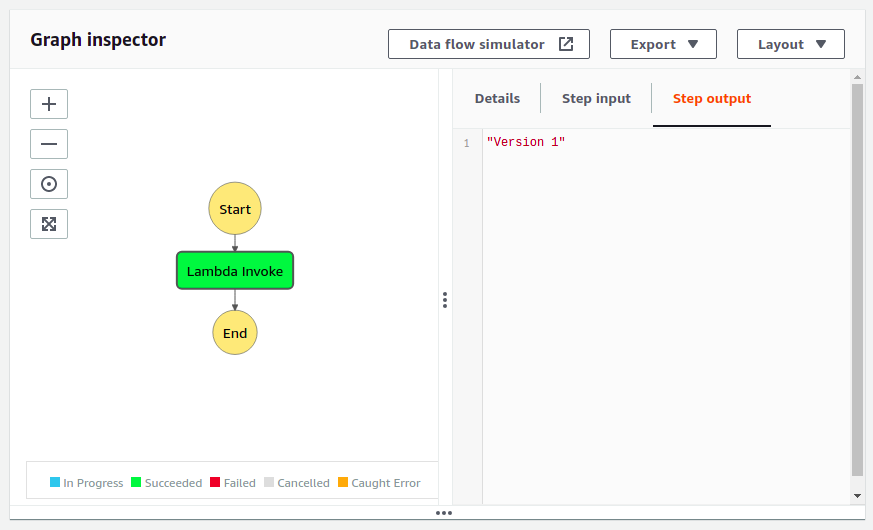Image resolution: width=873 pixels, height=530 pixels.
Task: Click the Caught Error legend swatch
Action: coord(343,482)
